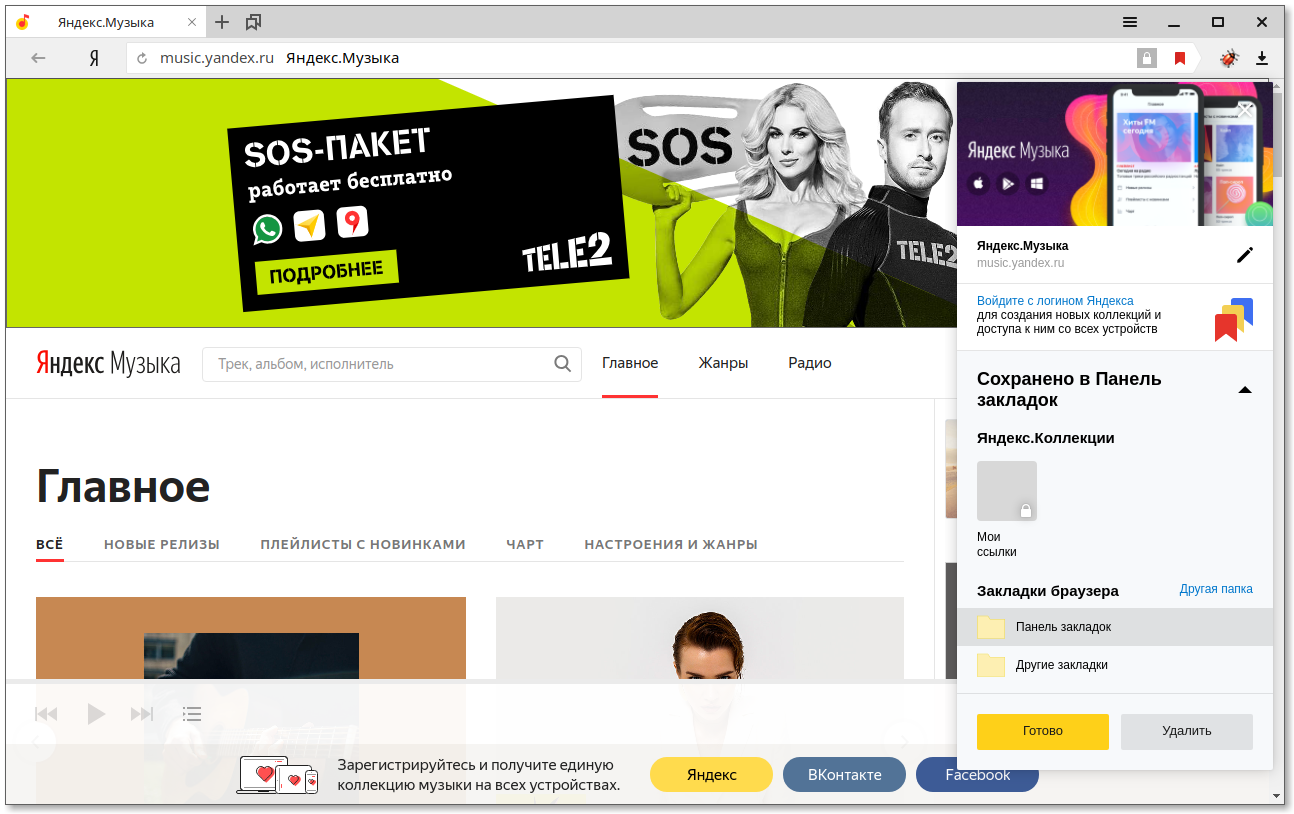Remove bookmark with 'Удалить' button
1294x814 pixels.
click(1187, 731)
